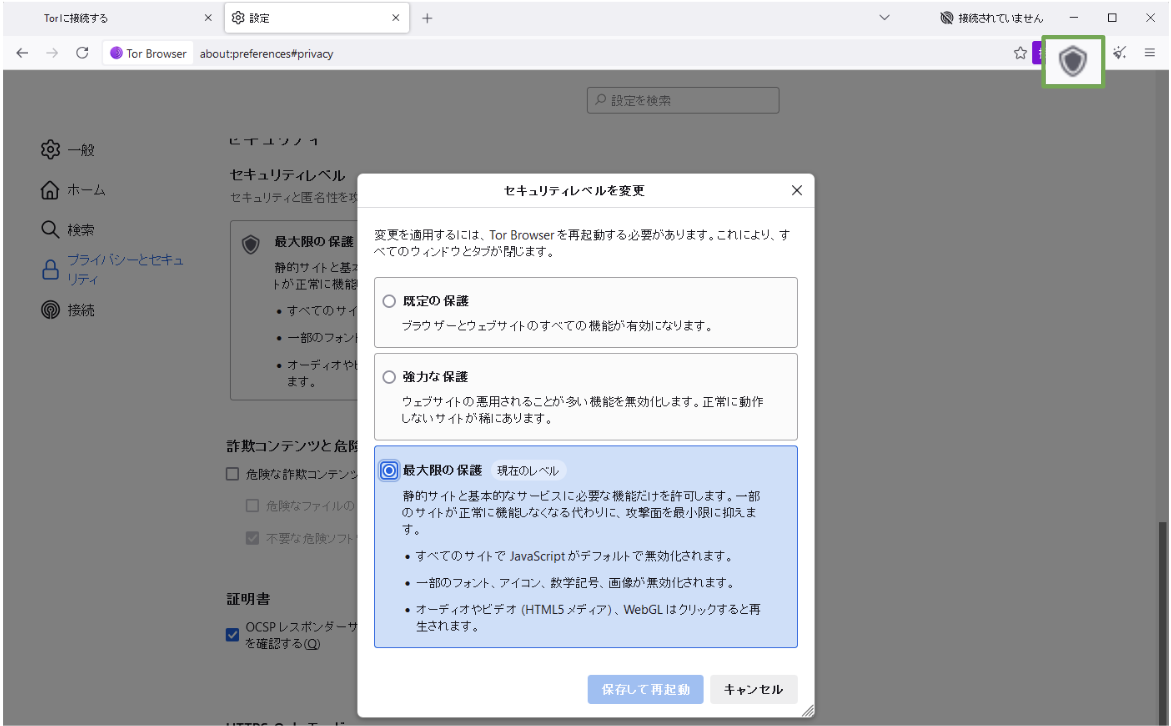Open 接続 settings via circuit icon
Viewport: 1171px width, 726px height.
click(x=51, y=310)
